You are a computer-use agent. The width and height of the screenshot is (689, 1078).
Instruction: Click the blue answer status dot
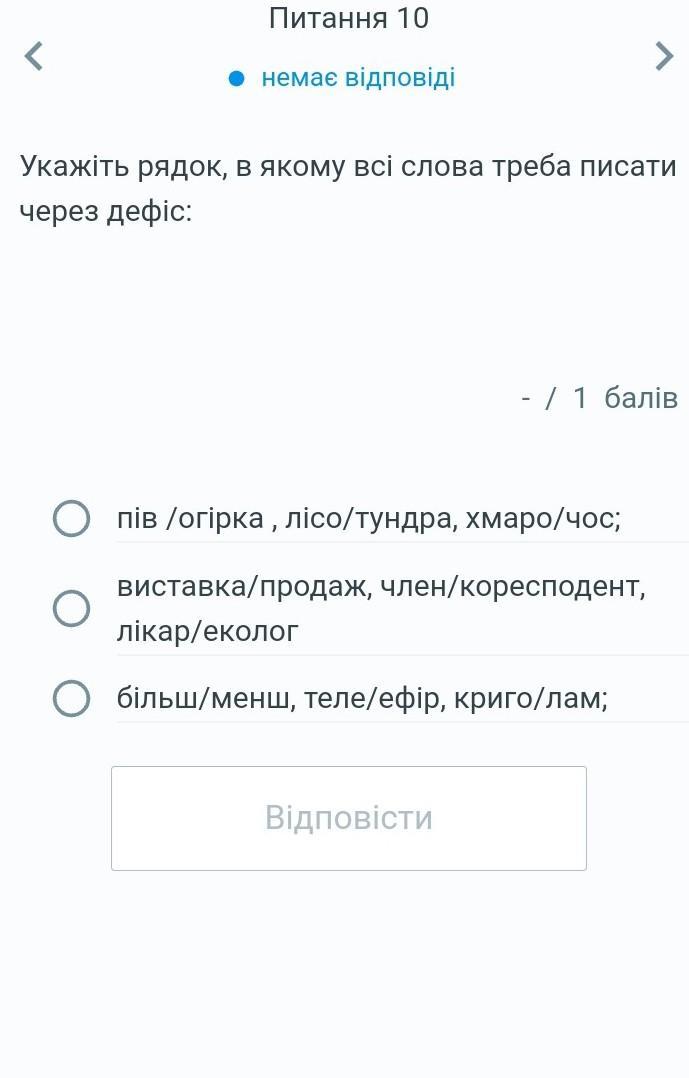(237, 78)
